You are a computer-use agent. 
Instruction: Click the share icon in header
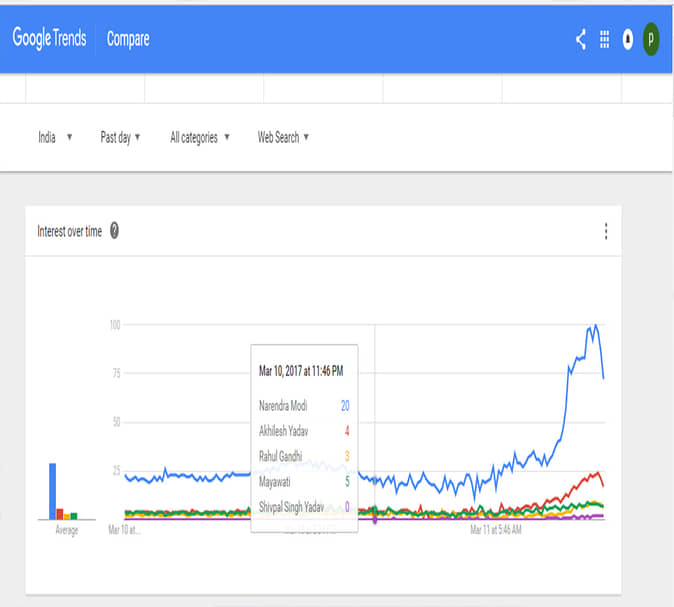[581, 39]
